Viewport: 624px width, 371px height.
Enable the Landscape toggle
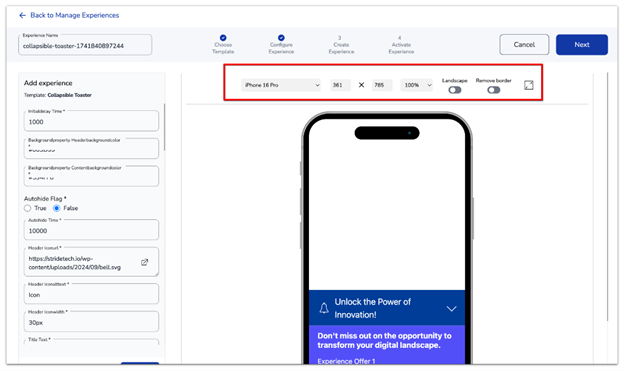454,90
